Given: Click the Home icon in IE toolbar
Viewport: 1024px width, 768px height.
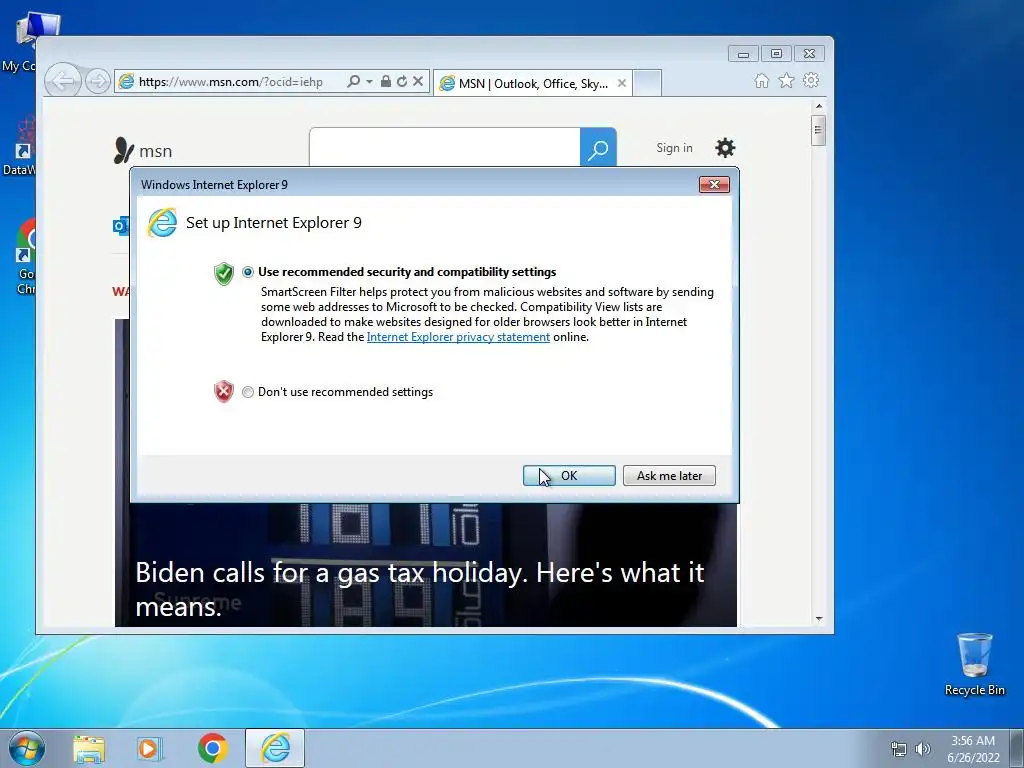Looking at the screenshot, I should [x=761, y=80].
